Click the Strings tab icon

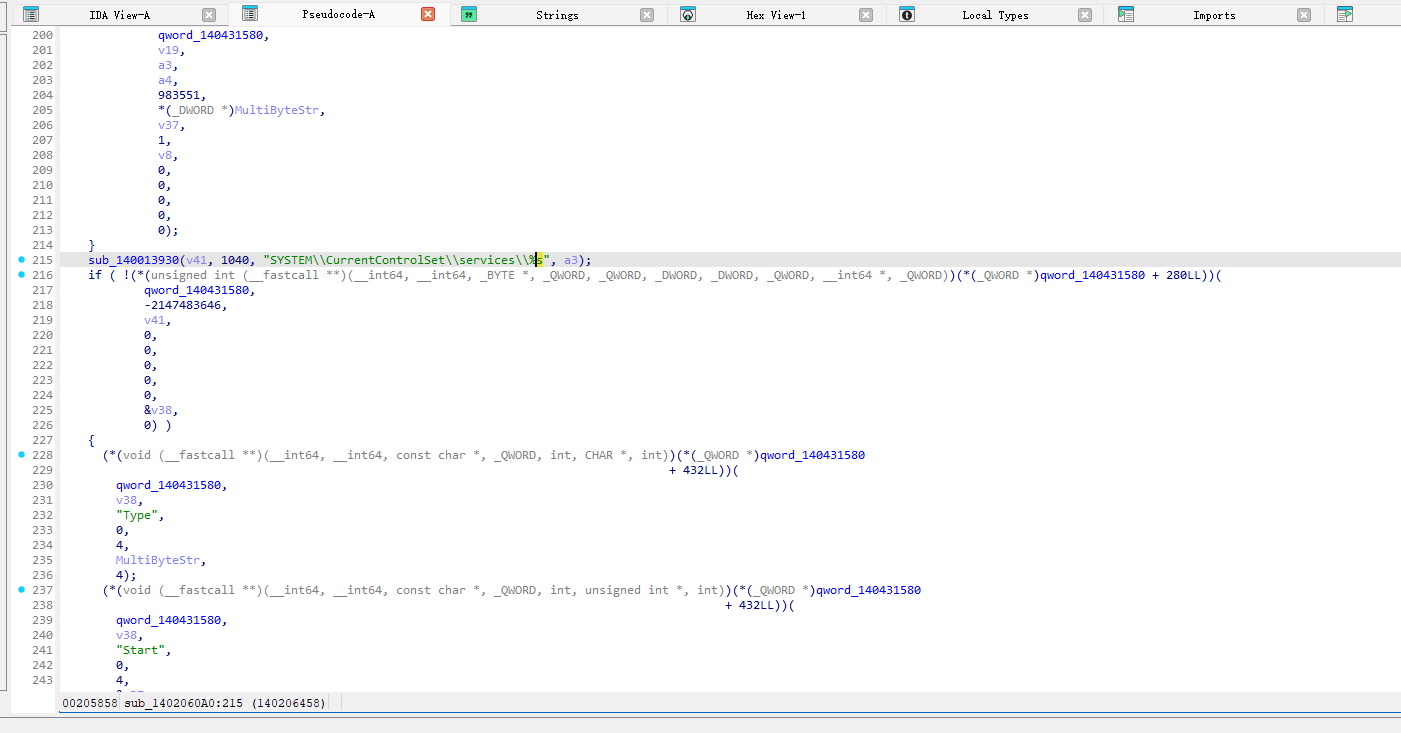coord(469,15)
